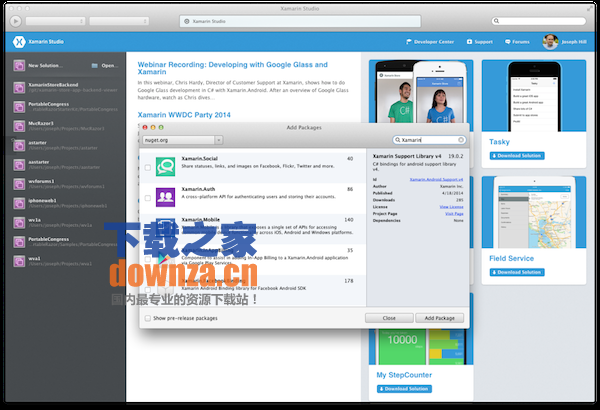Click the Xamarin search field in Add Packages
Image resolution: width=600 pixels, height=410 pixels.
429,140
